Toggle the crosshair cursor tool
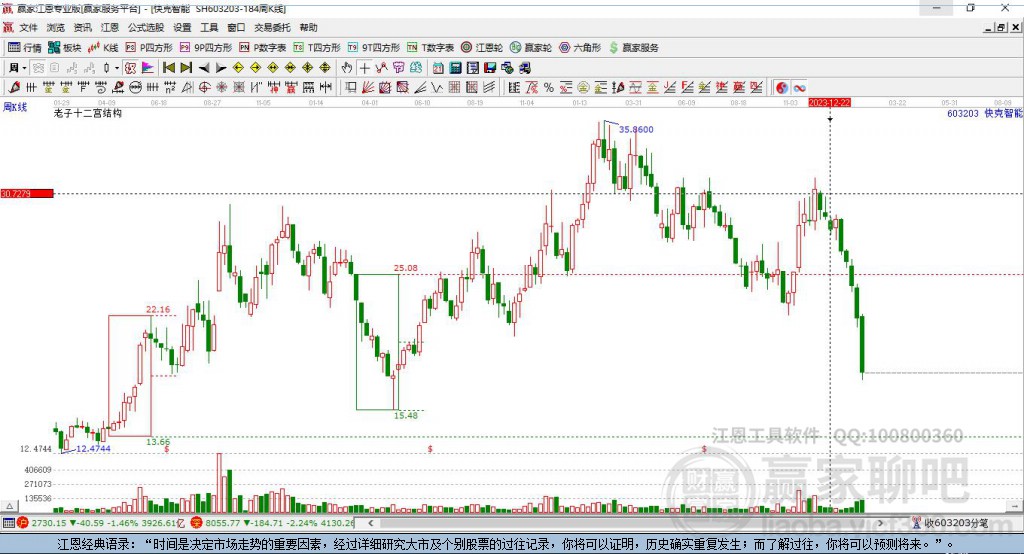Image resolution: width=1024 pixels, height=554 pixels. (x=364, y=68)
